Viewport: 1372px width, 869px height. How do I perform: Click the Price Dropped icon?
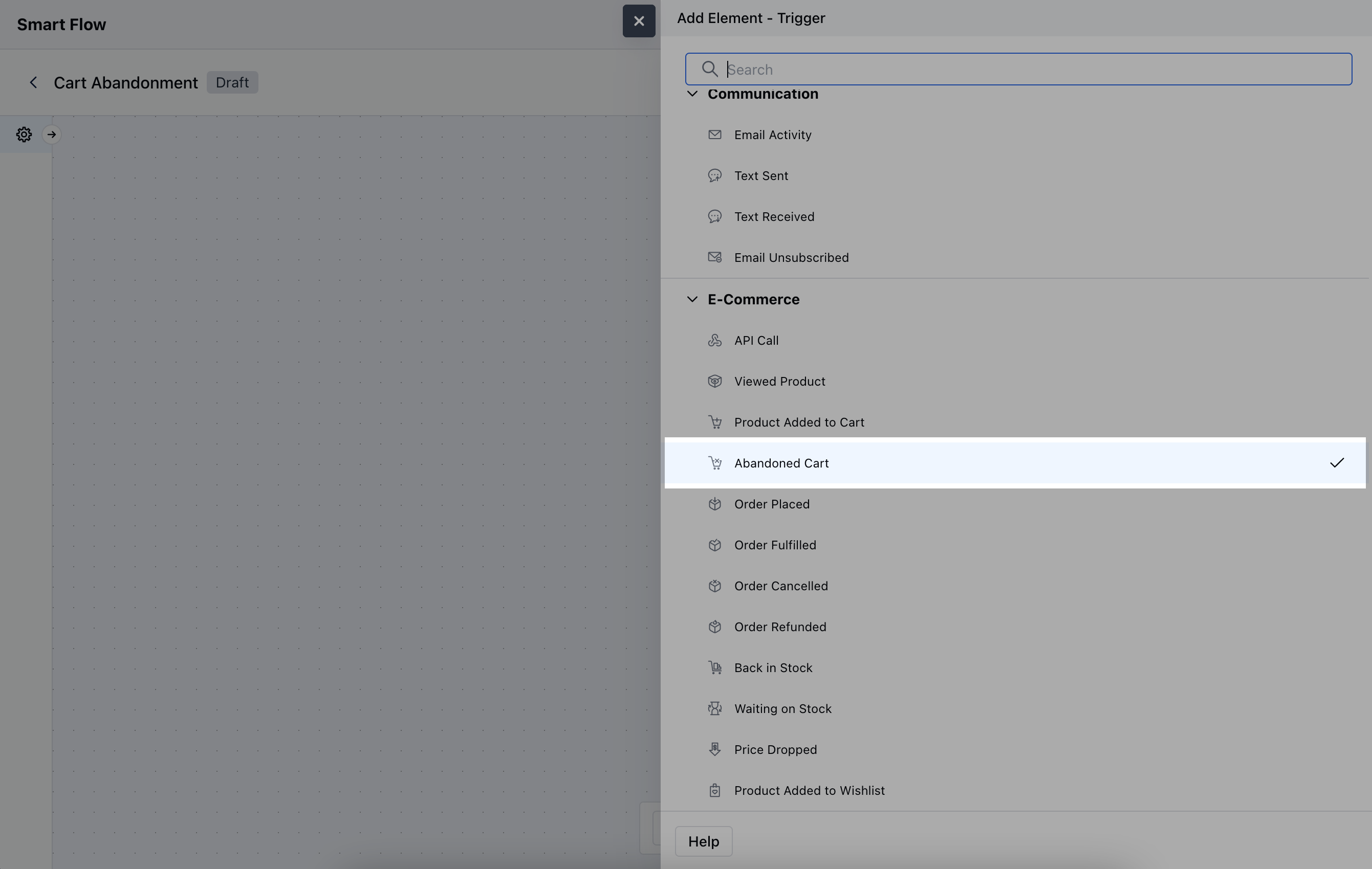714,749
